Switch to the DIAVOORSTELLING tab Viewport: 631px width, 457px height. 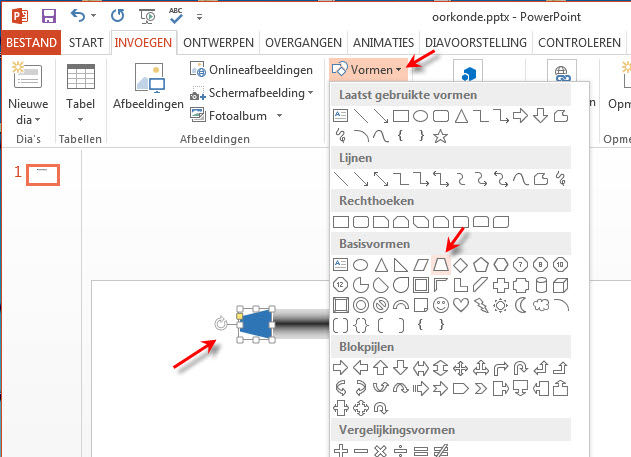pyautogui.click(x=476, y=42)
